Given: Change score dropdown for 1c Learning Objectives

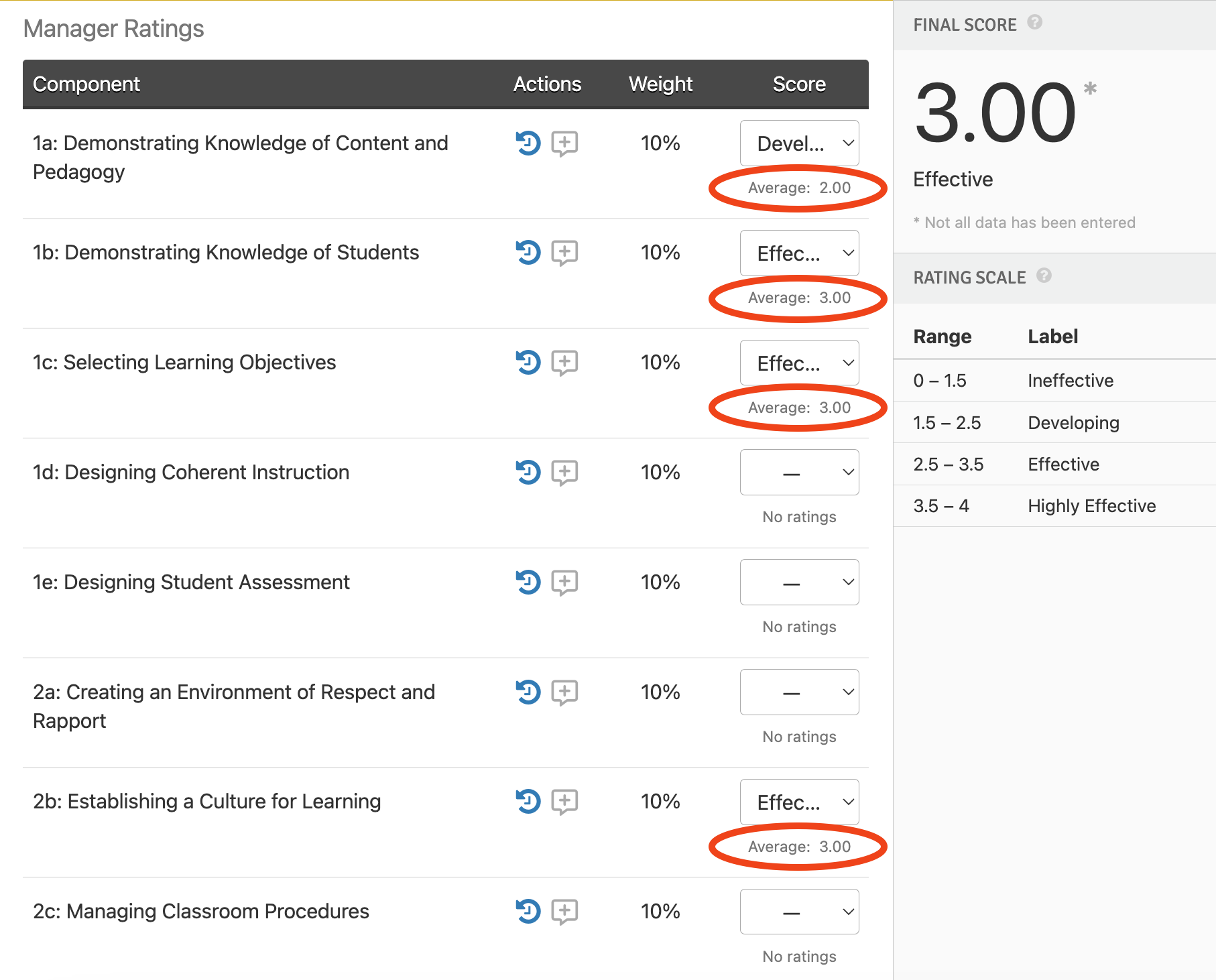Looking at the screenshot, I should pos(799,363).
